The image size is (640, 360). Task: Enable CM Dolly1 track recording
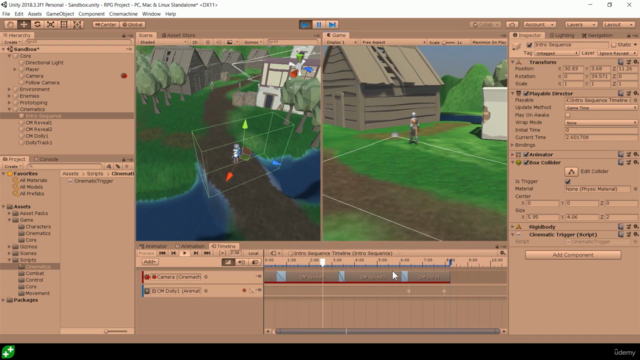[x=244, y=291]
